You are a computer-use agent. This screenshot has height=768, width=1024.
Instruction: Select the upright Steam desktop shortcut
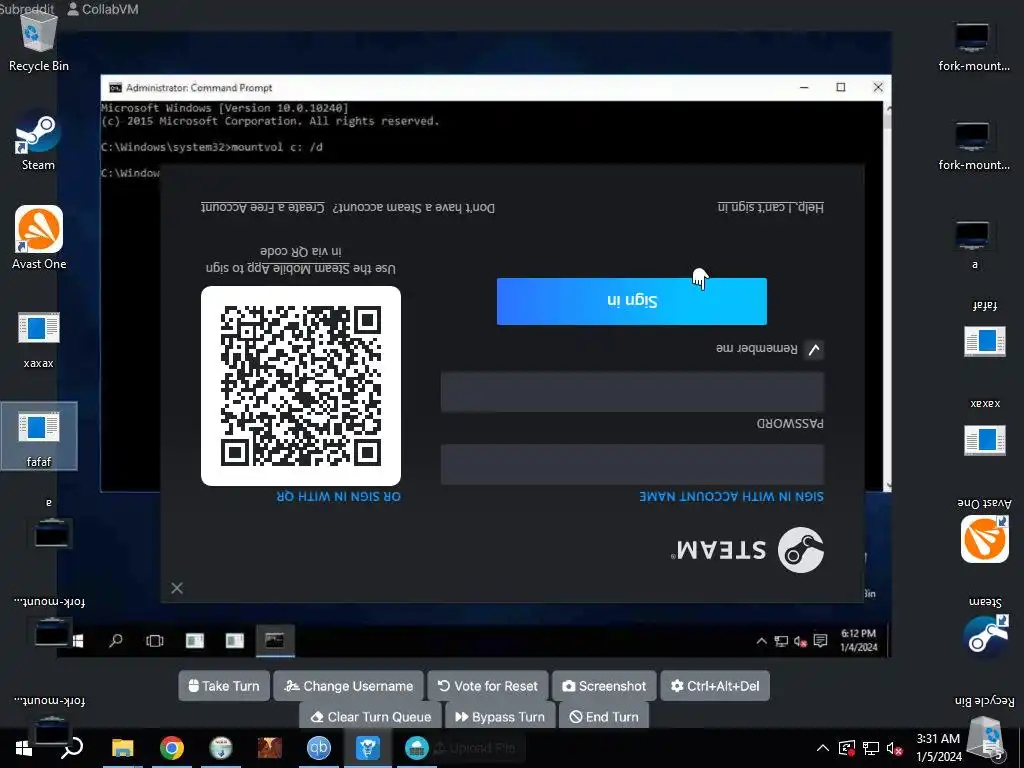coord(38,142)
